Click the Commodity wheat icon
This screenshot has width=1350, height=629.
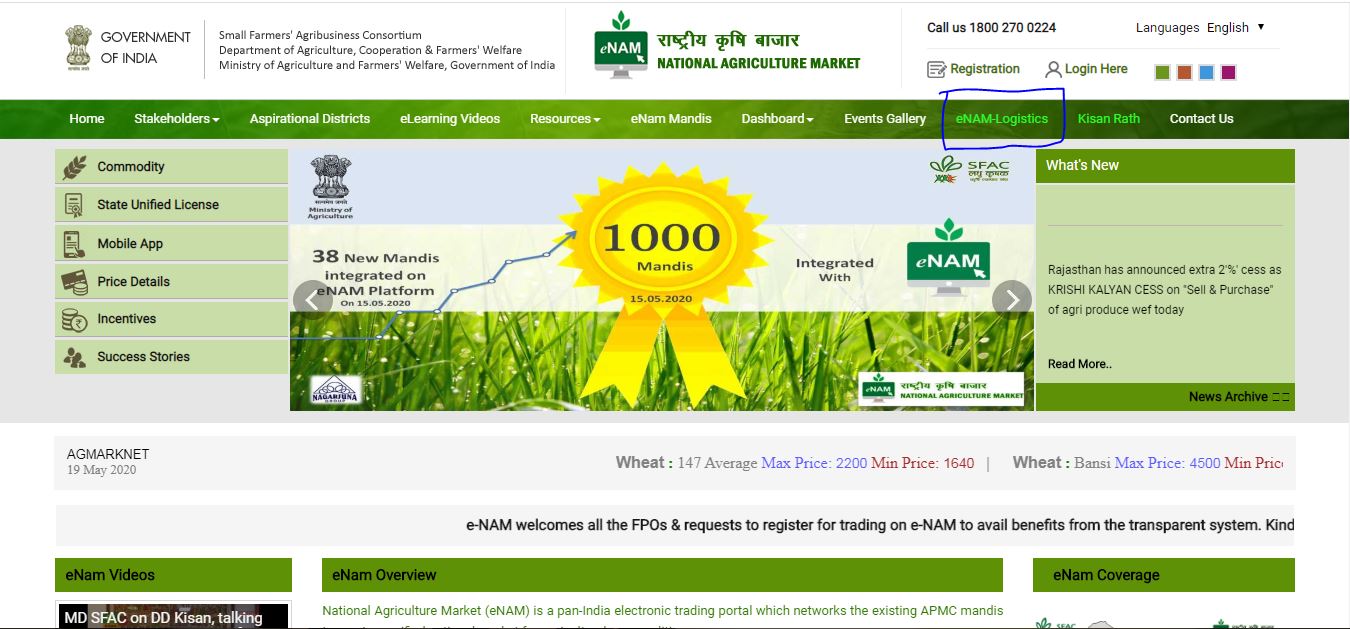tap(74, 167)
